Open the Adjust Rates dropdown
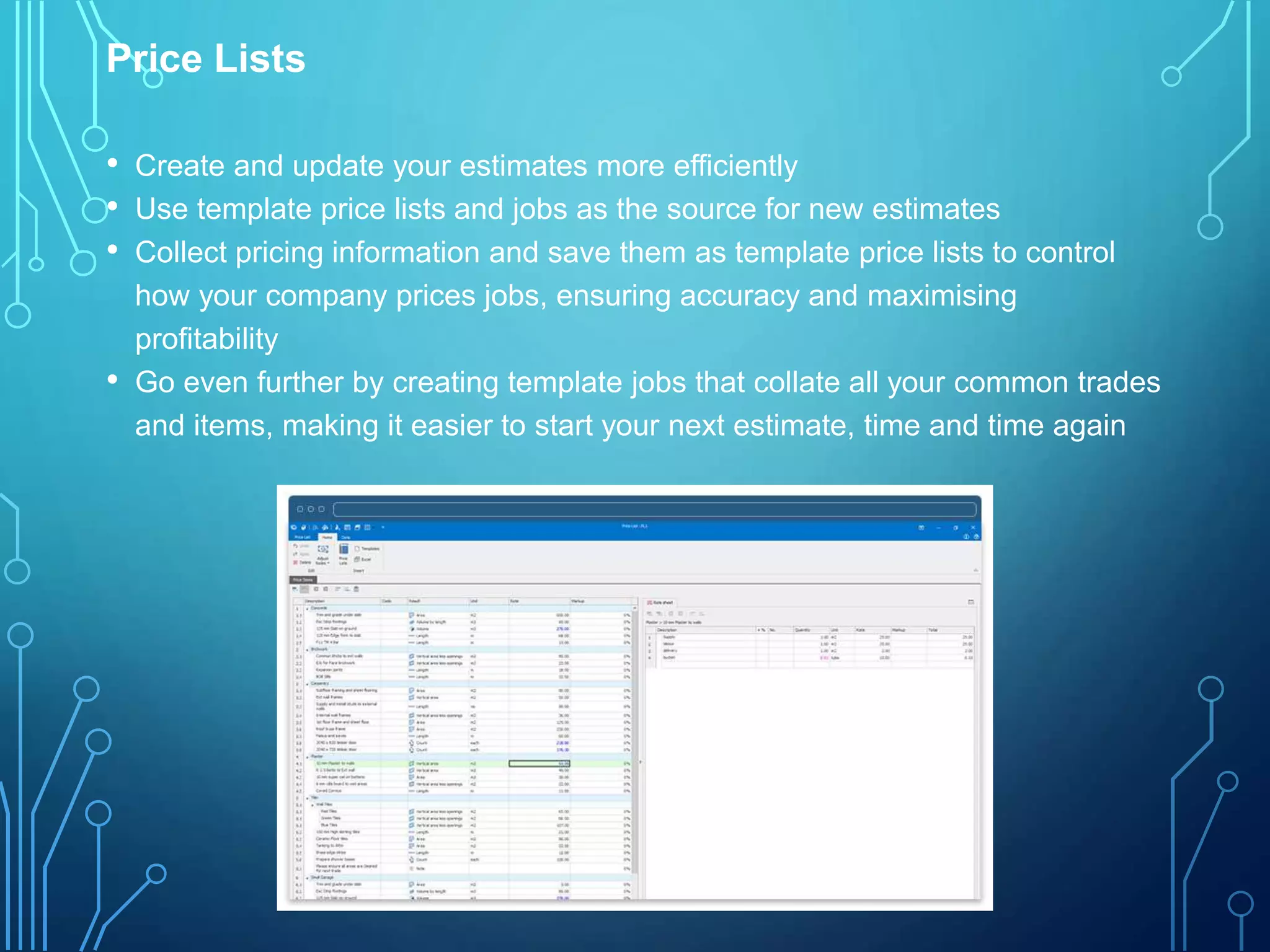 point(323,555)
